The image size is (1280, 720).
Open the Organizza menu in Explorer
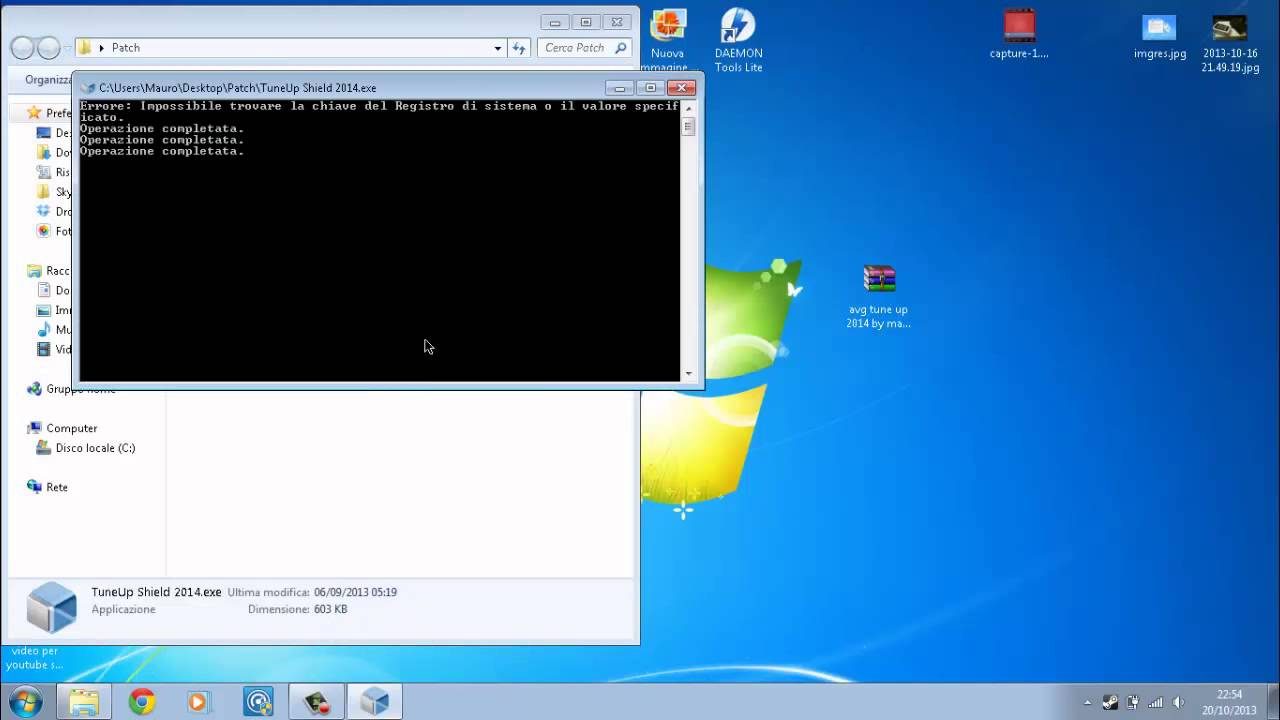(48, 79)
